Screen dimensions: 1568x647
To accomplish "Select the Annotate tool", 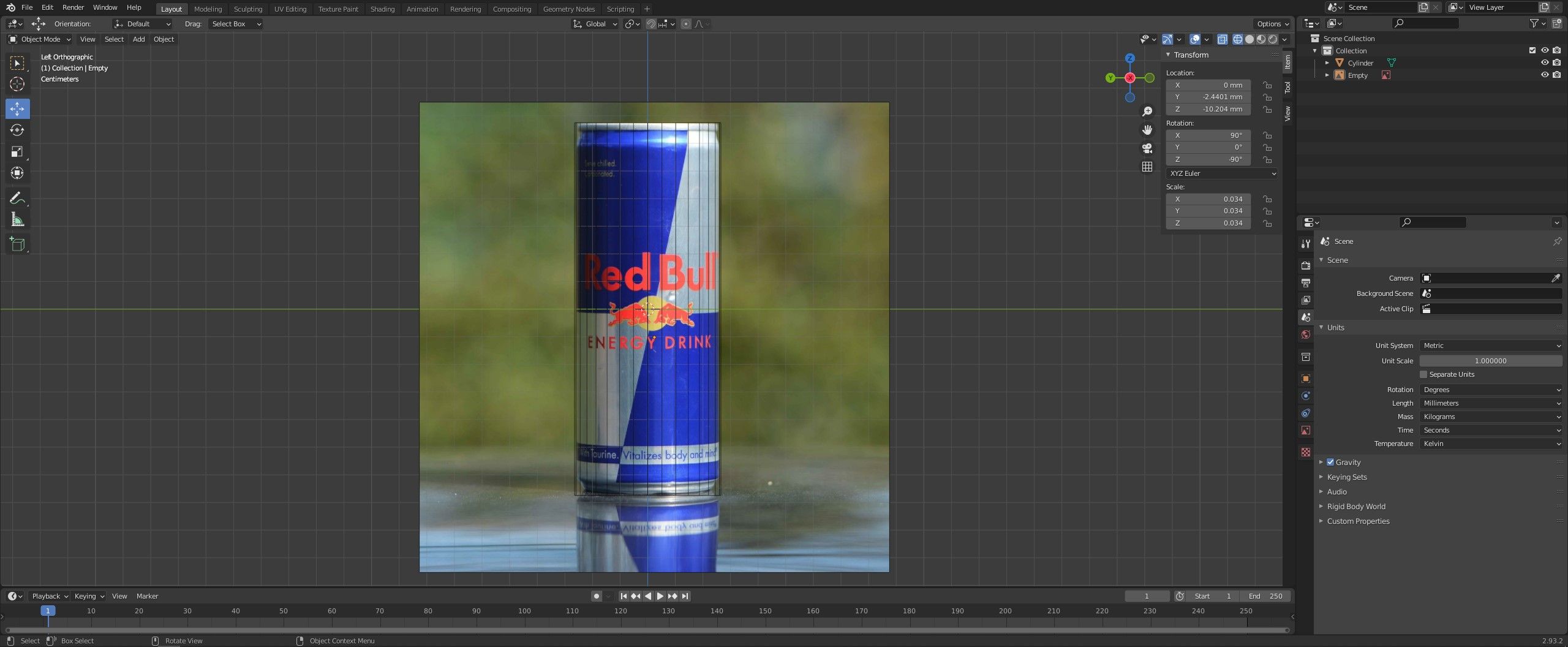I will point(17,198).
